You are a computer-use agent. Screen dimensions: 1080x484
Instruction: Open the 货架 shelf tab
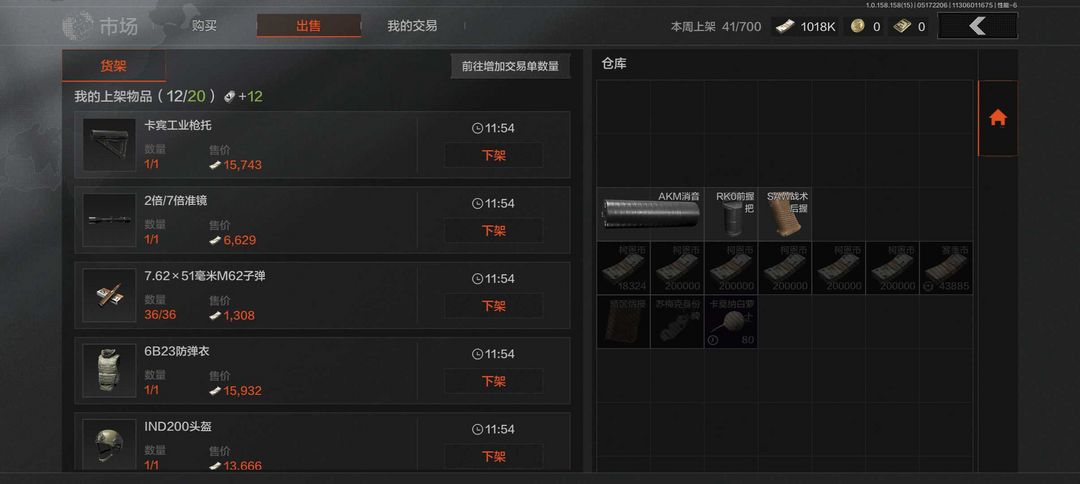click(114, 66)
